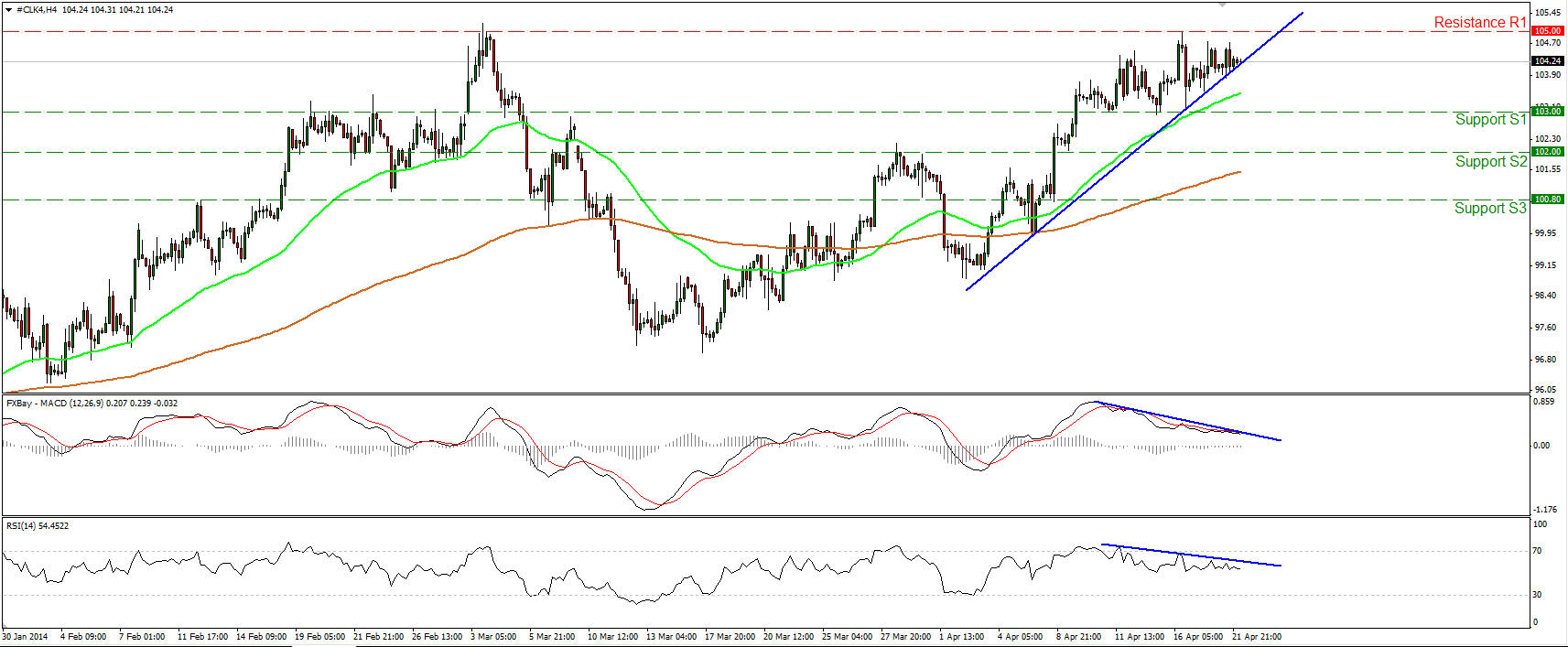The height and width of the screenshot is (647, 1568).
Task: Click the FXBay MACD indicator label
Action: [x=92, y=403]
